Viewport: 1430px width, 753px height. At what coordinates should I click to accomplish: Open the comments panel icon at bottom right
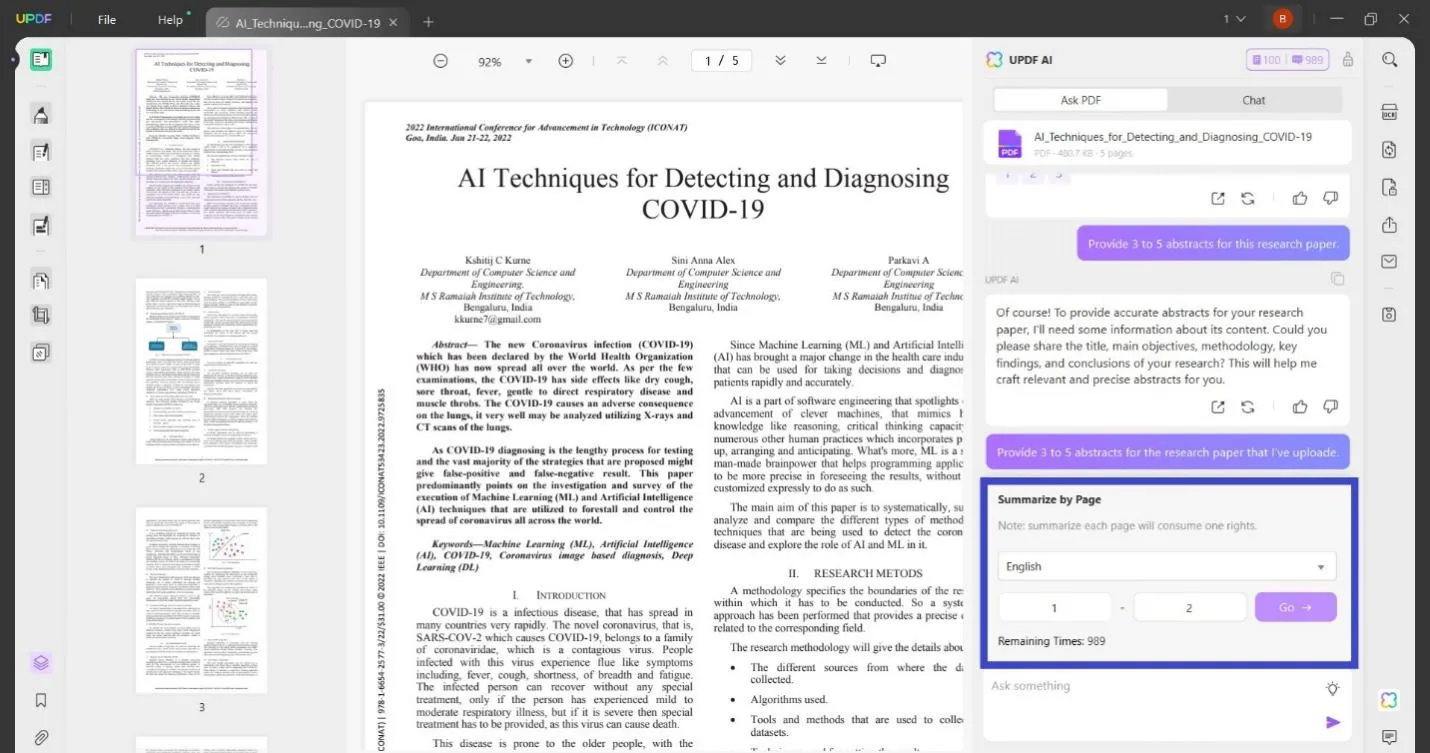[x=1389, y=738]
